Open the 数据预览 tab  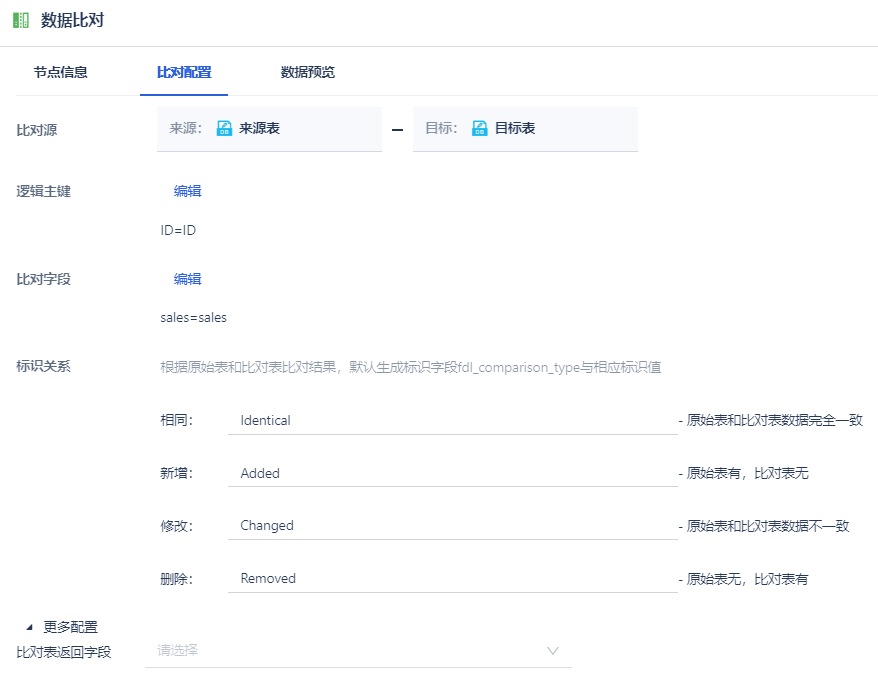pos(307,72)
